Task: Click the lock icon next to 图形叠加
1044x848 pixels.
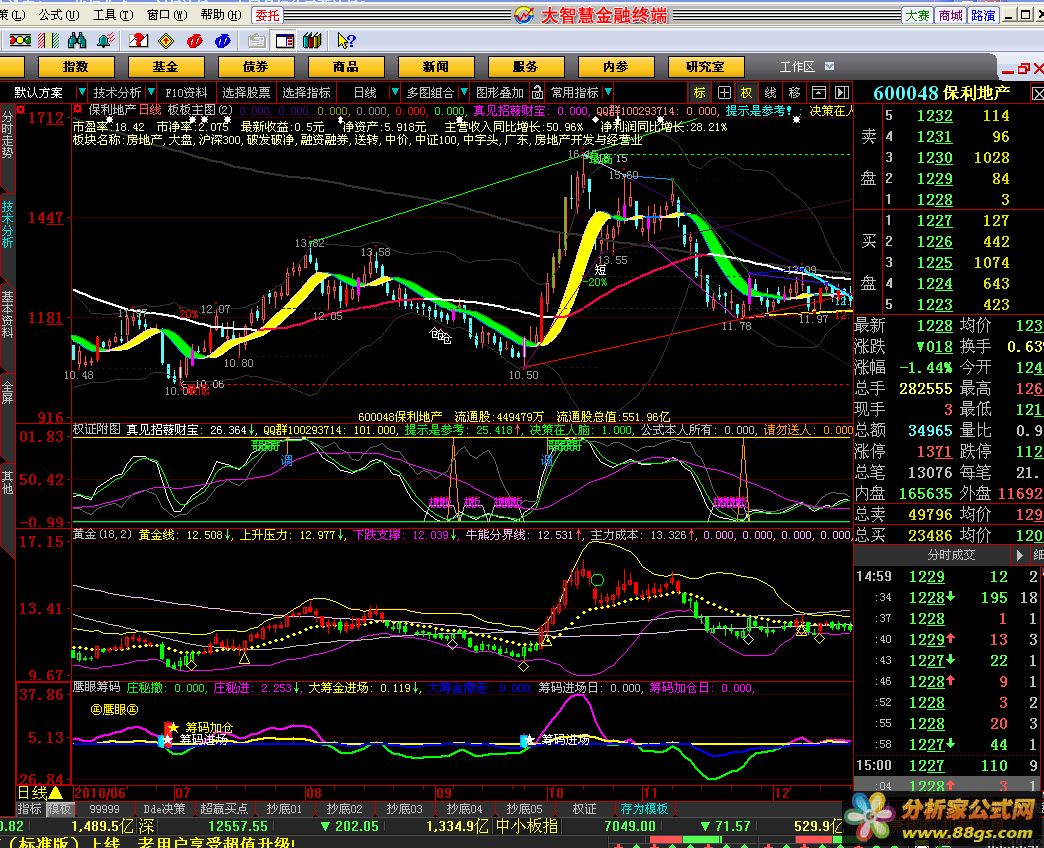Action: [537, 92]
